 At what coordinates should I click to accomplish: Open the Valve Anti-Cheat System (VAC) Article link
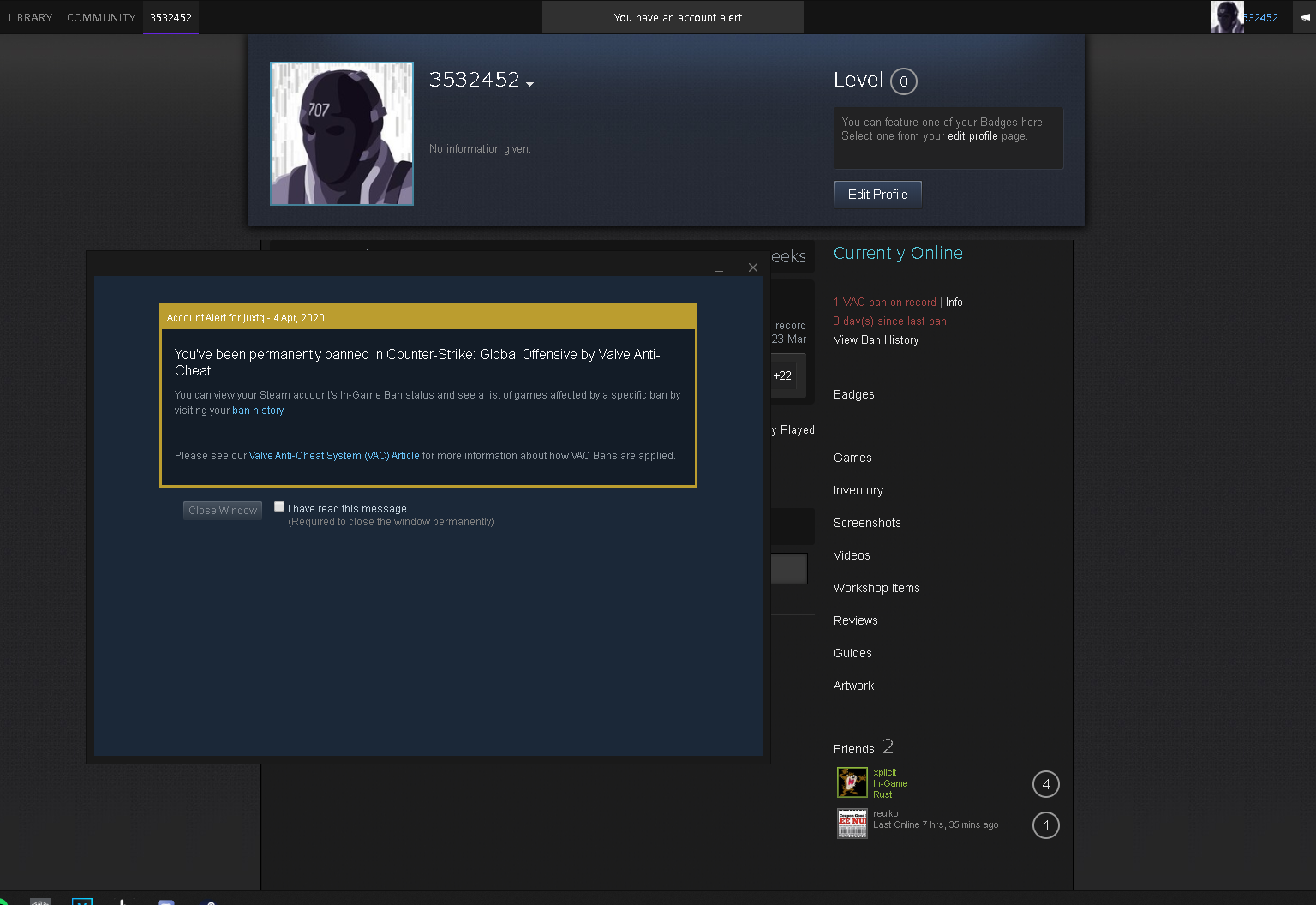point(334,456)
